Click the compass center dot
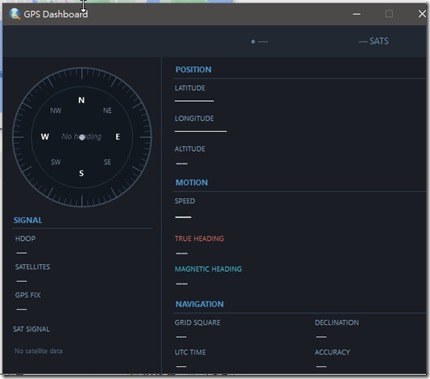The width and height of the screenshot is (430, 379). click(82, 137)
